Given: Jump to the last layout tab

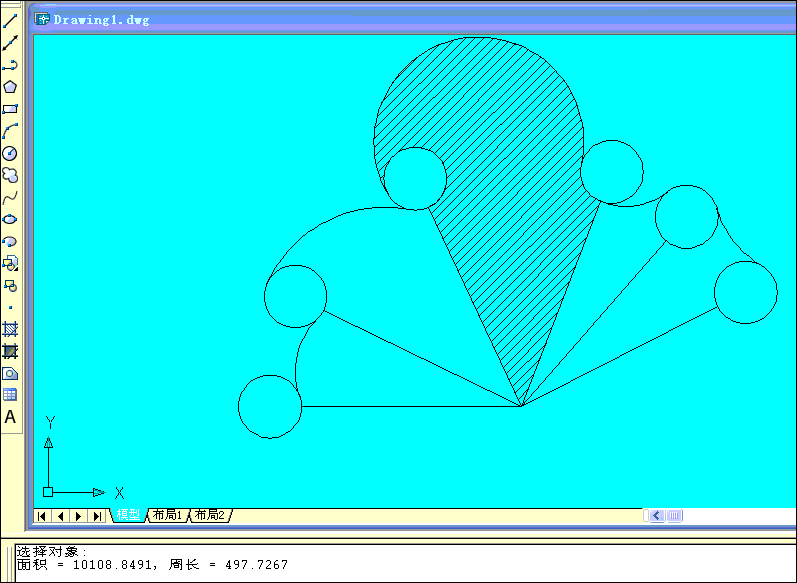Looking at the screenshot, I should coord(97,516).
